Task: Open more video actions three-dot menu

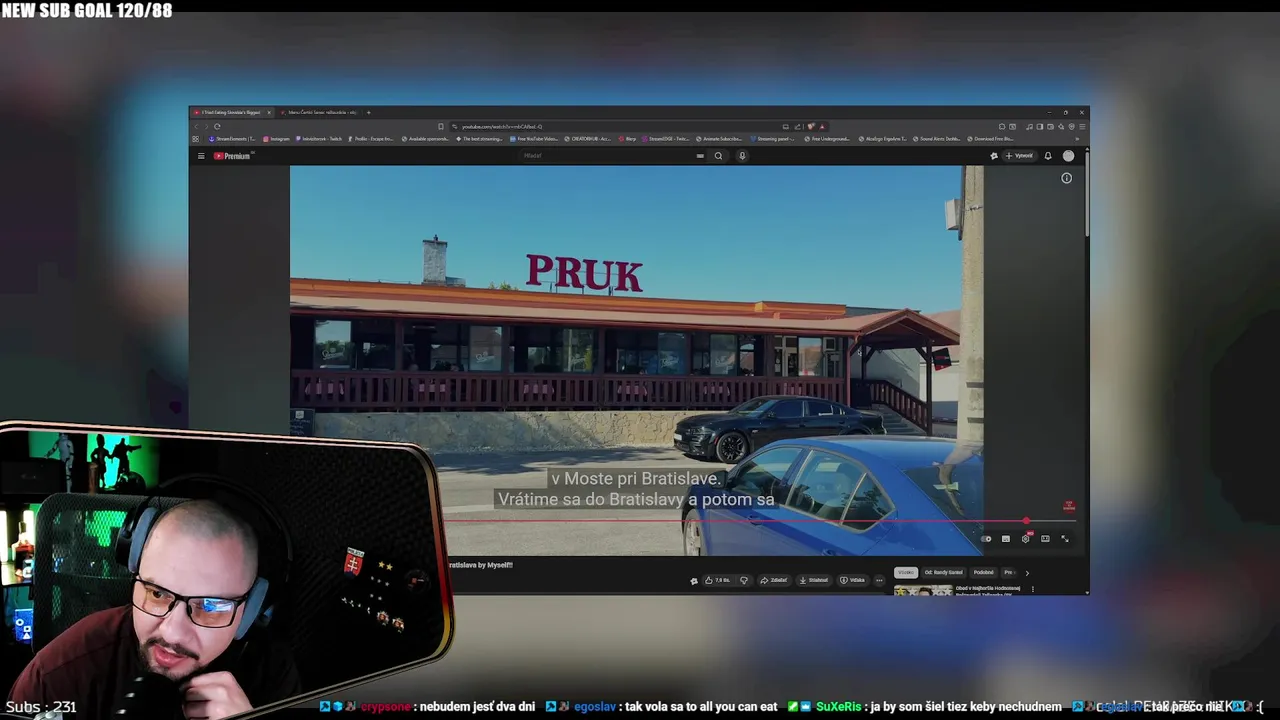Action: pyautogui.click(x=879, y=580)
